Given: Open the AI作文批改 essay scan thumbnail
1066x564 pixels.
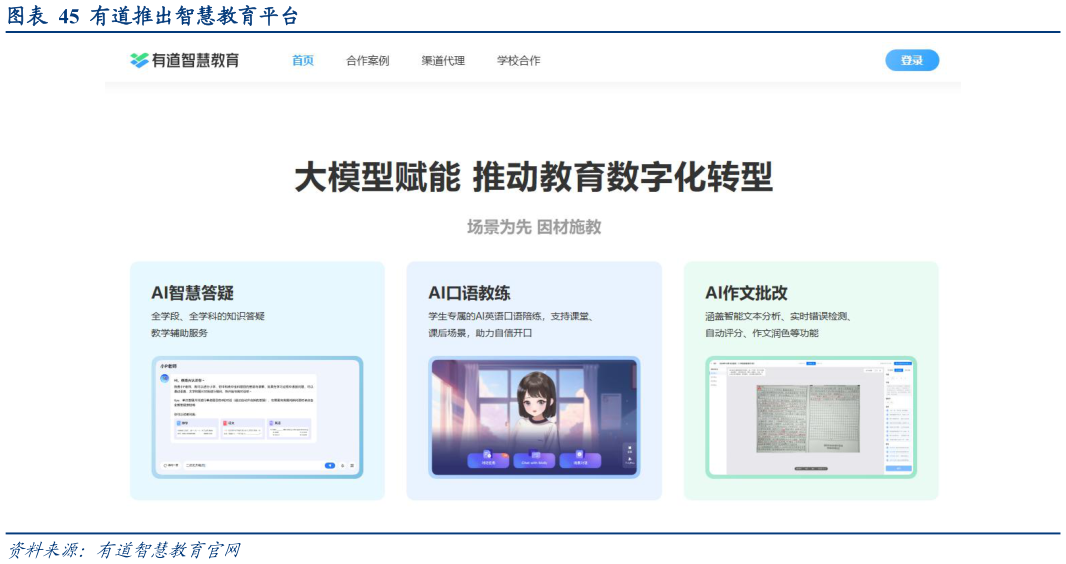Looking at the screenshot, I should pyautogui.click(x=811, y=417).
